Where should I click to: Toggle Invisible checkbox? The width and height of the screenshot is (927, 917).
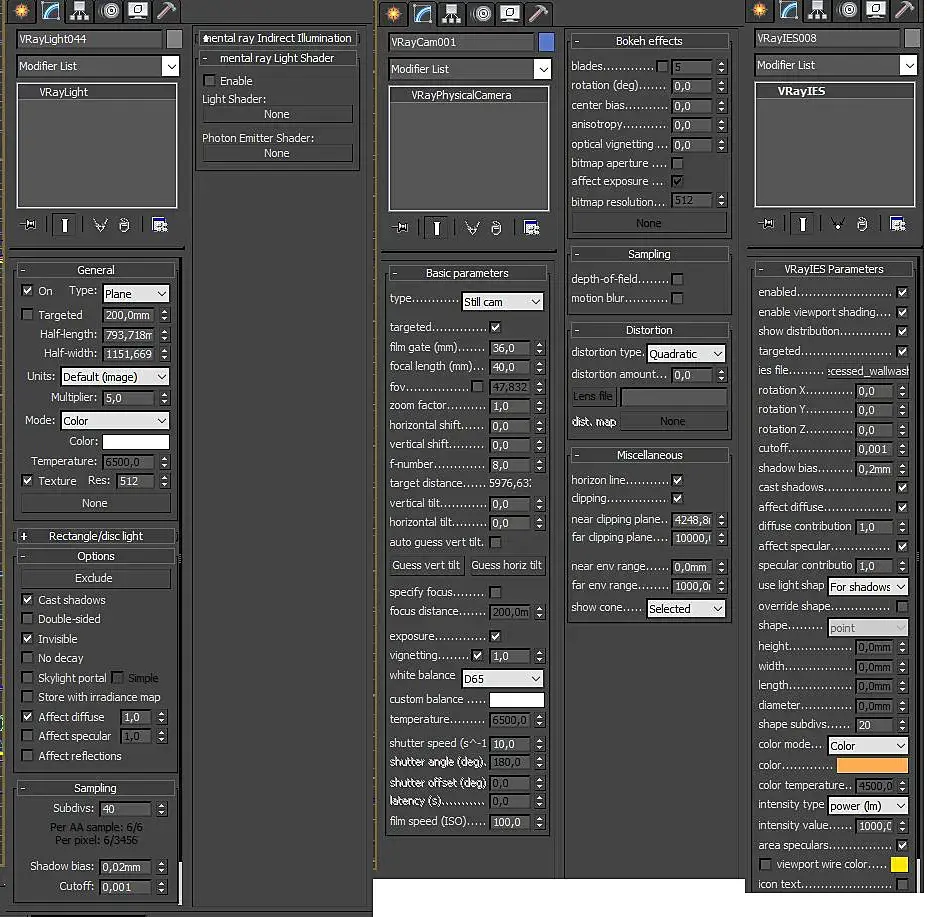(x=27, y=639)
